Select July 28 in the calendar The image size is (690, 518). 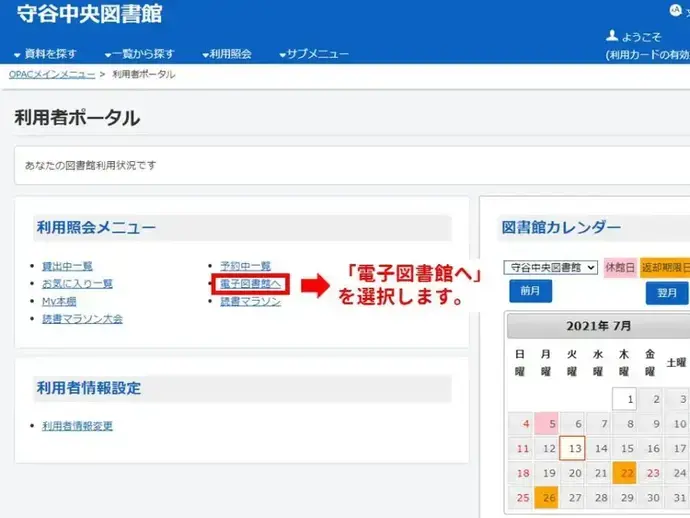pyautogui.click(x=598, y=498)
